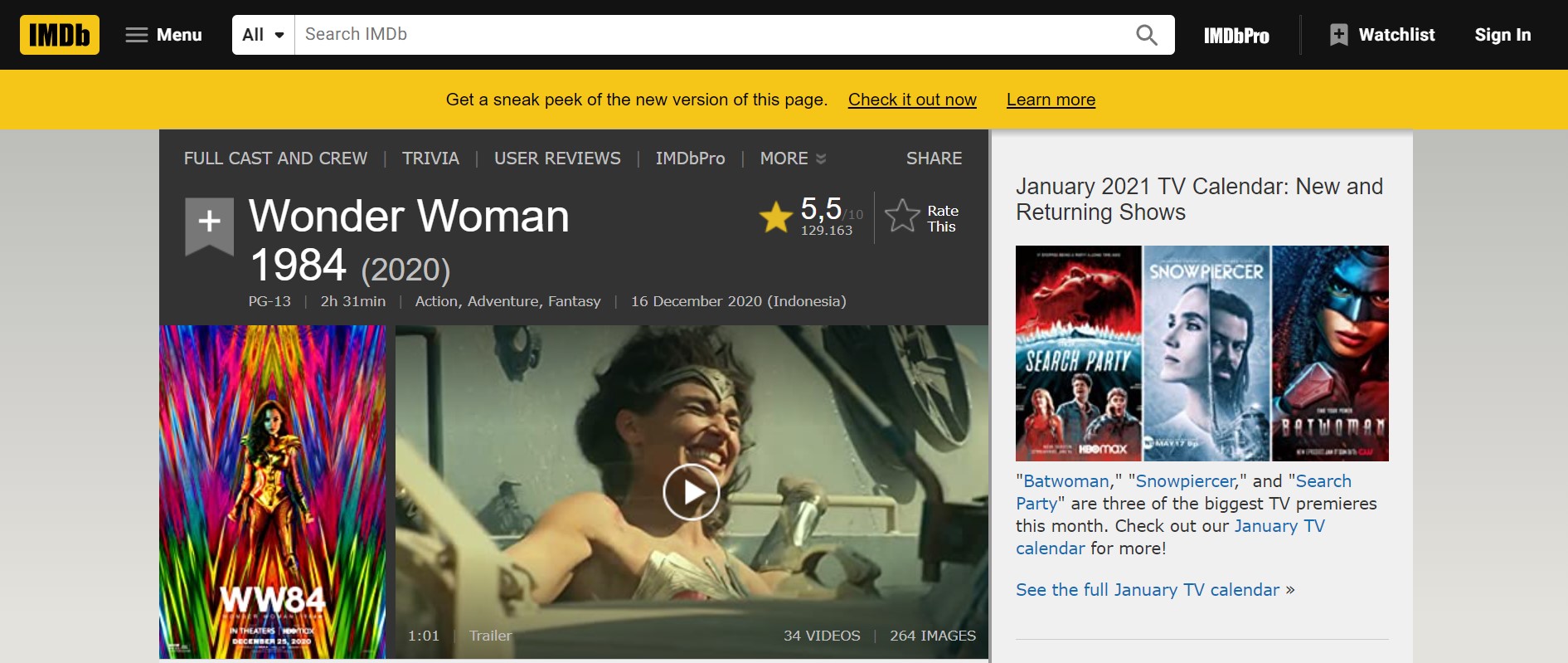Click the Snowpiercer text link
Screen dimensions: 1568x663
1186,481
